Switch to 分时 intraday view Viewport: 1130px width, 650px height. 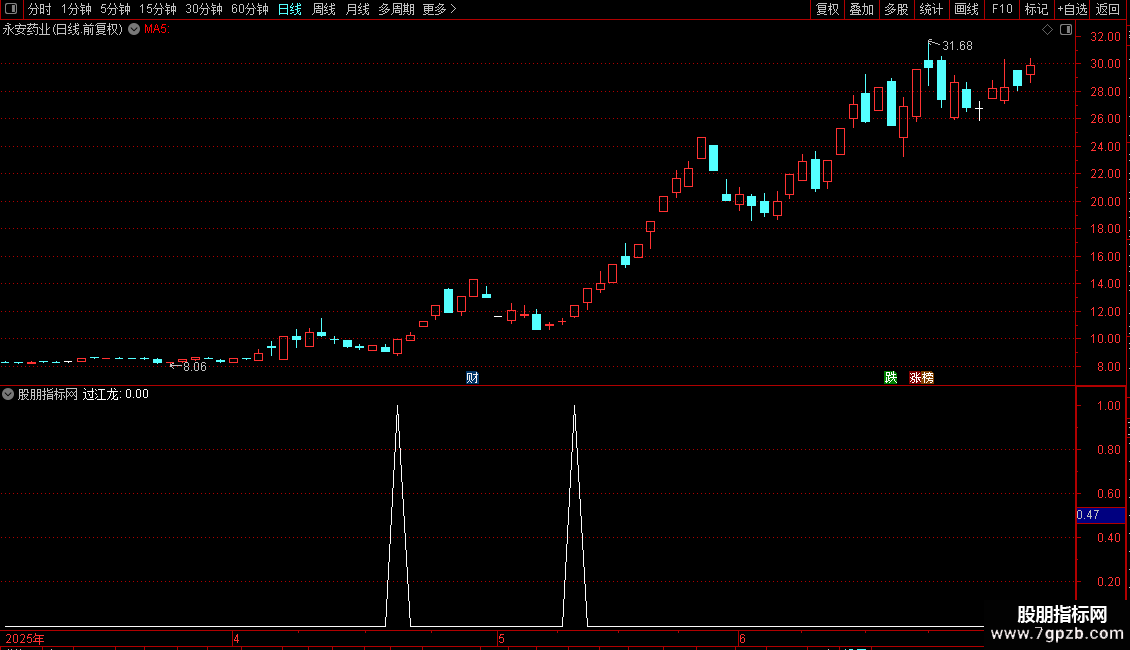40,9
